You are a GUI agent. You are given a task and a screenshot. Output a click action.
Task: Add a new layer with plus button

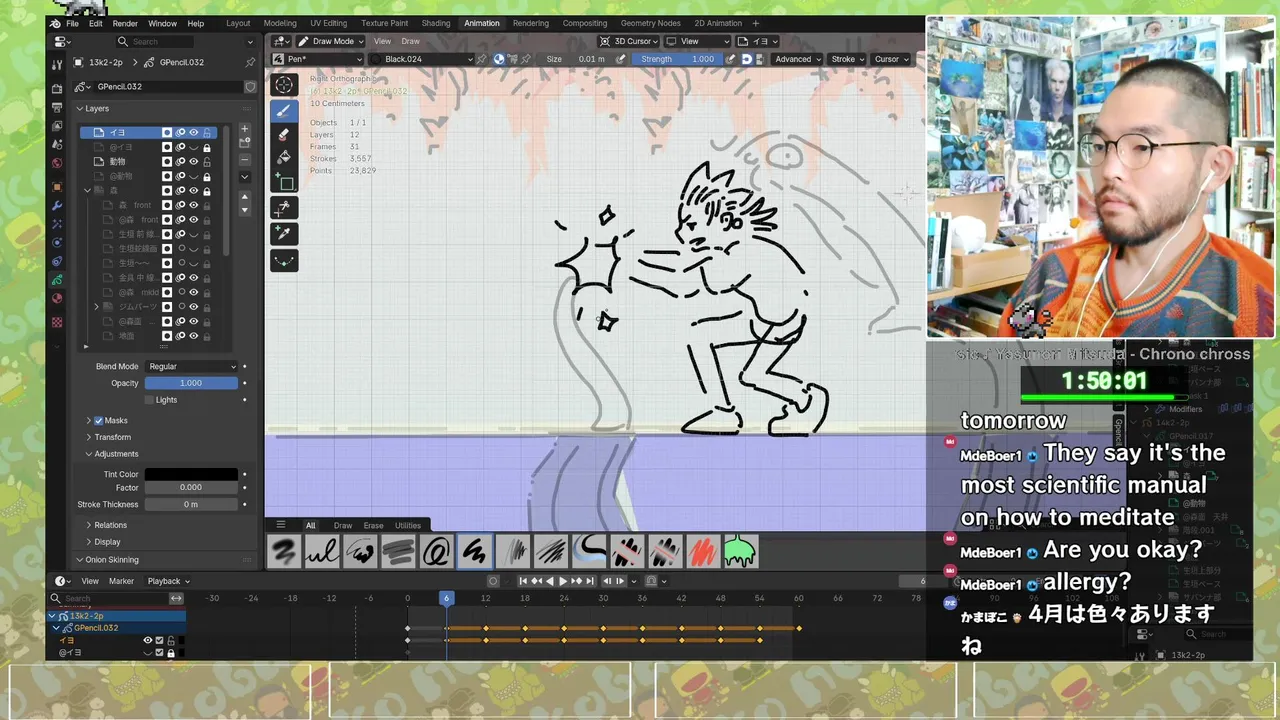click(244, 129)
